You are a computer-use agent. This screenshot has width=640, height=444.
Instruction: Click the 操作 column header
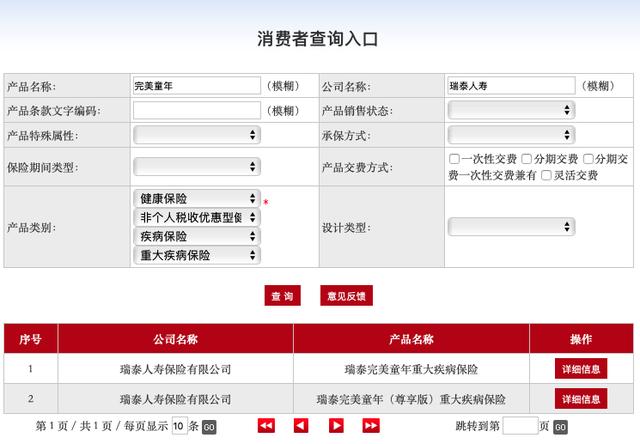pyautogui.click(x=581, y=338)
